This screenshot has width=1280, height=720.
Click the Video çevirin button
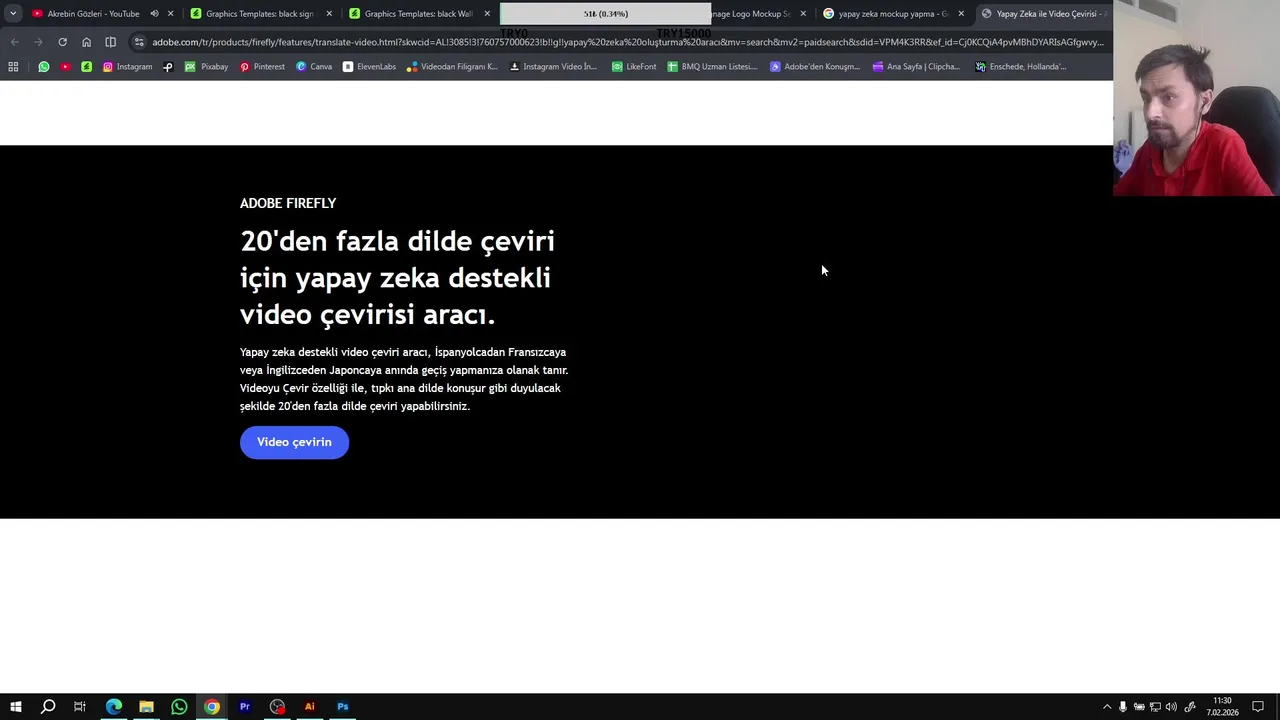(294, 442)
